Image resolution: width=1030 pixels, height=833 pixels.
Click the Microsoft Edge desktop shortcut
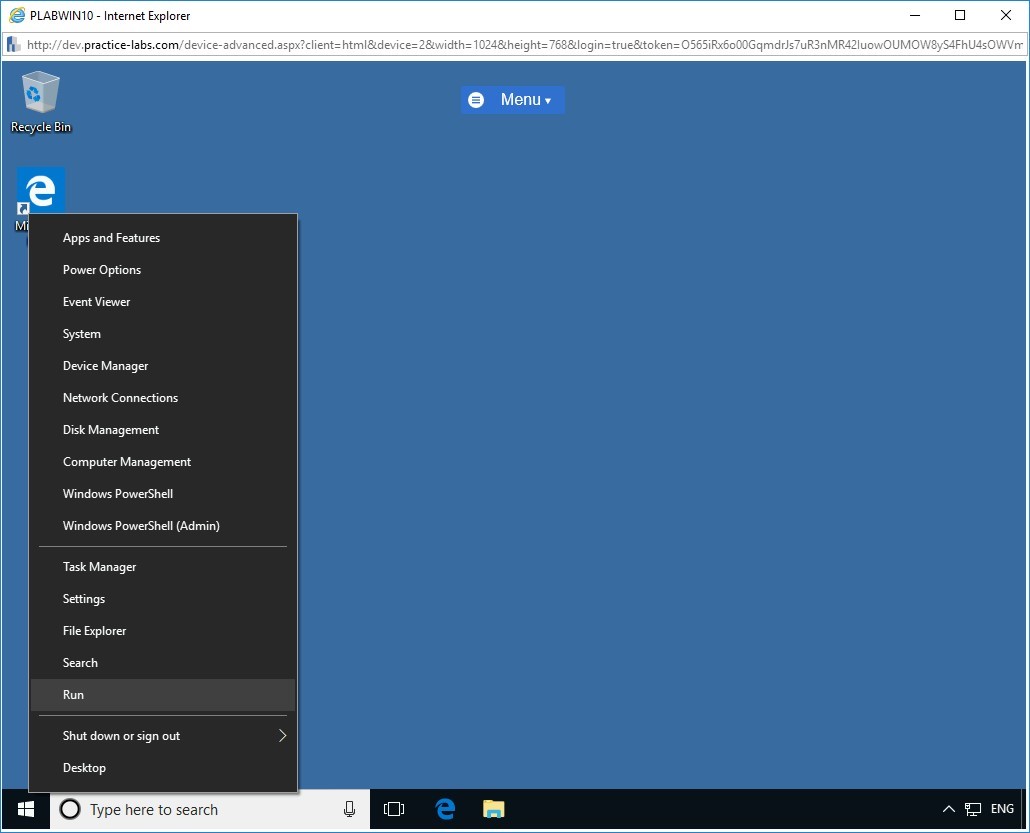tap(41, 190)
